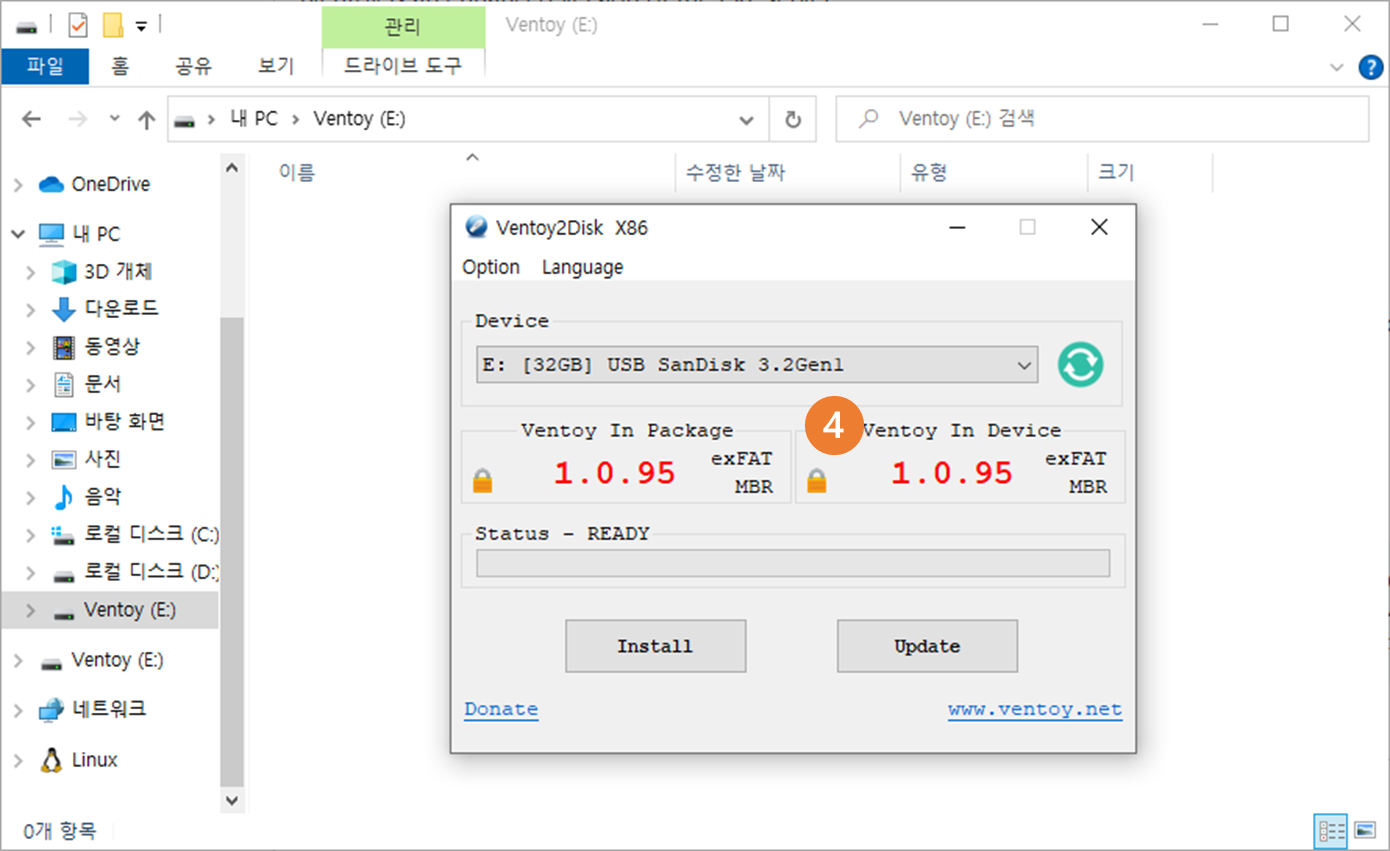This screenshot has height=851, width=1390.
Task: Open the www.ventoy.net link
Action: (1035, 710)
